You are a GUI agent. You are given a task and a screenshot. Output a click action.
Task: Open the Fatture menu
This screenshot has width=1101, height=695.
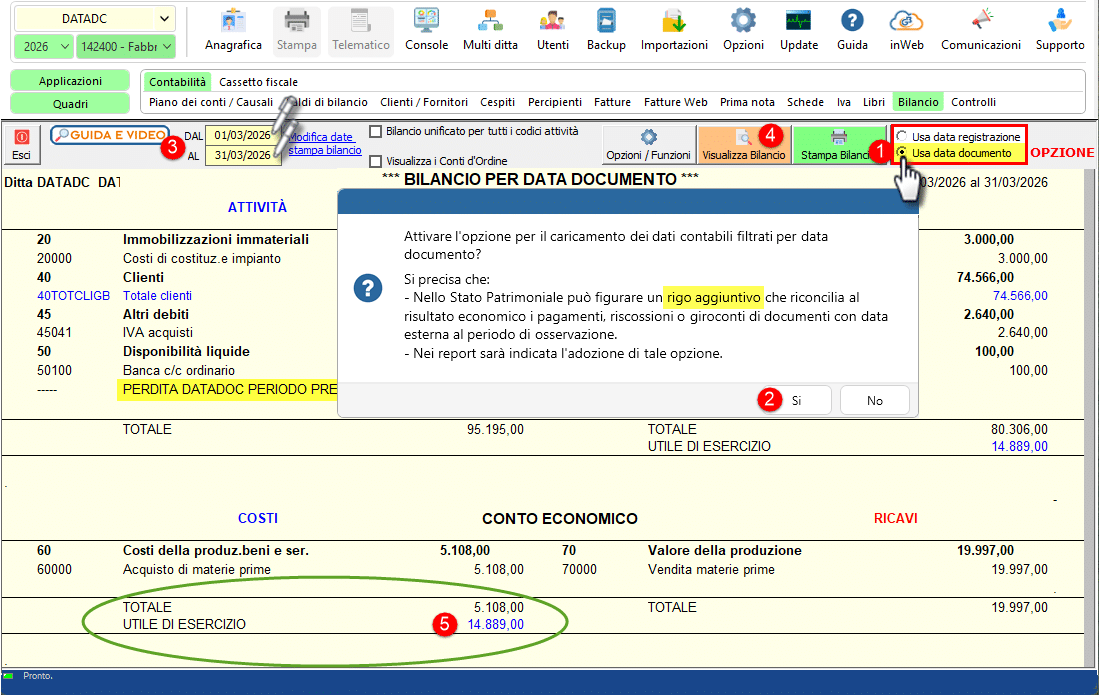pos(612,102)
